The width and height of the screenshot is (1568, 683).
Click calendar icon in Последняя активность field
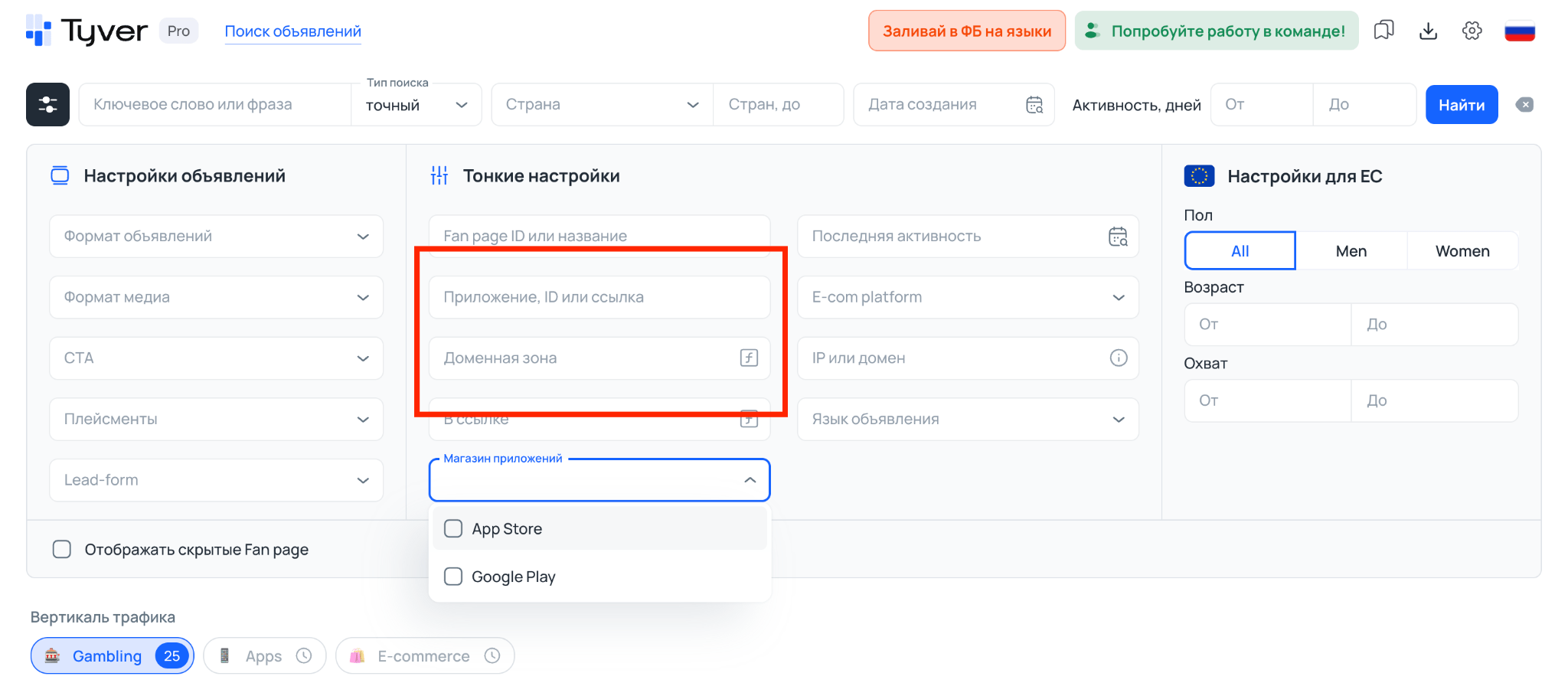1118,237
